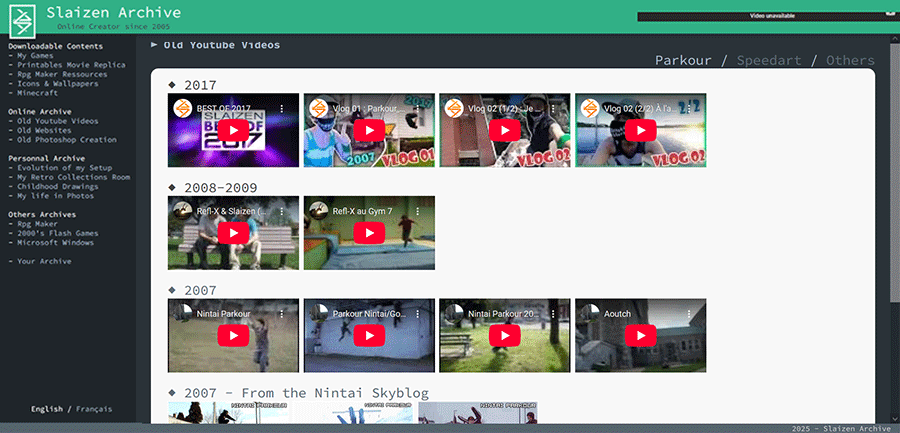Open Old Websites sidebar link
Image resolution: width=900 pixels, height=433 pixels.
[42, 130]
